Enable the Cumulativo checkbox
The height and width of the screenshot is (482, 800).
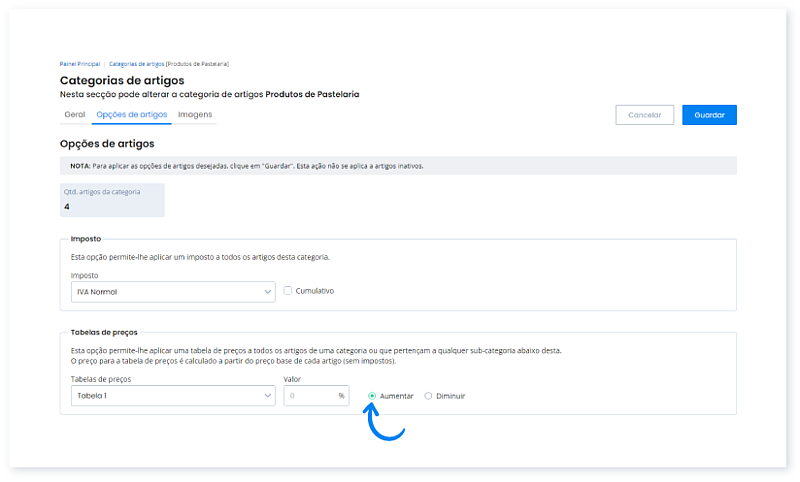(288, 291)
